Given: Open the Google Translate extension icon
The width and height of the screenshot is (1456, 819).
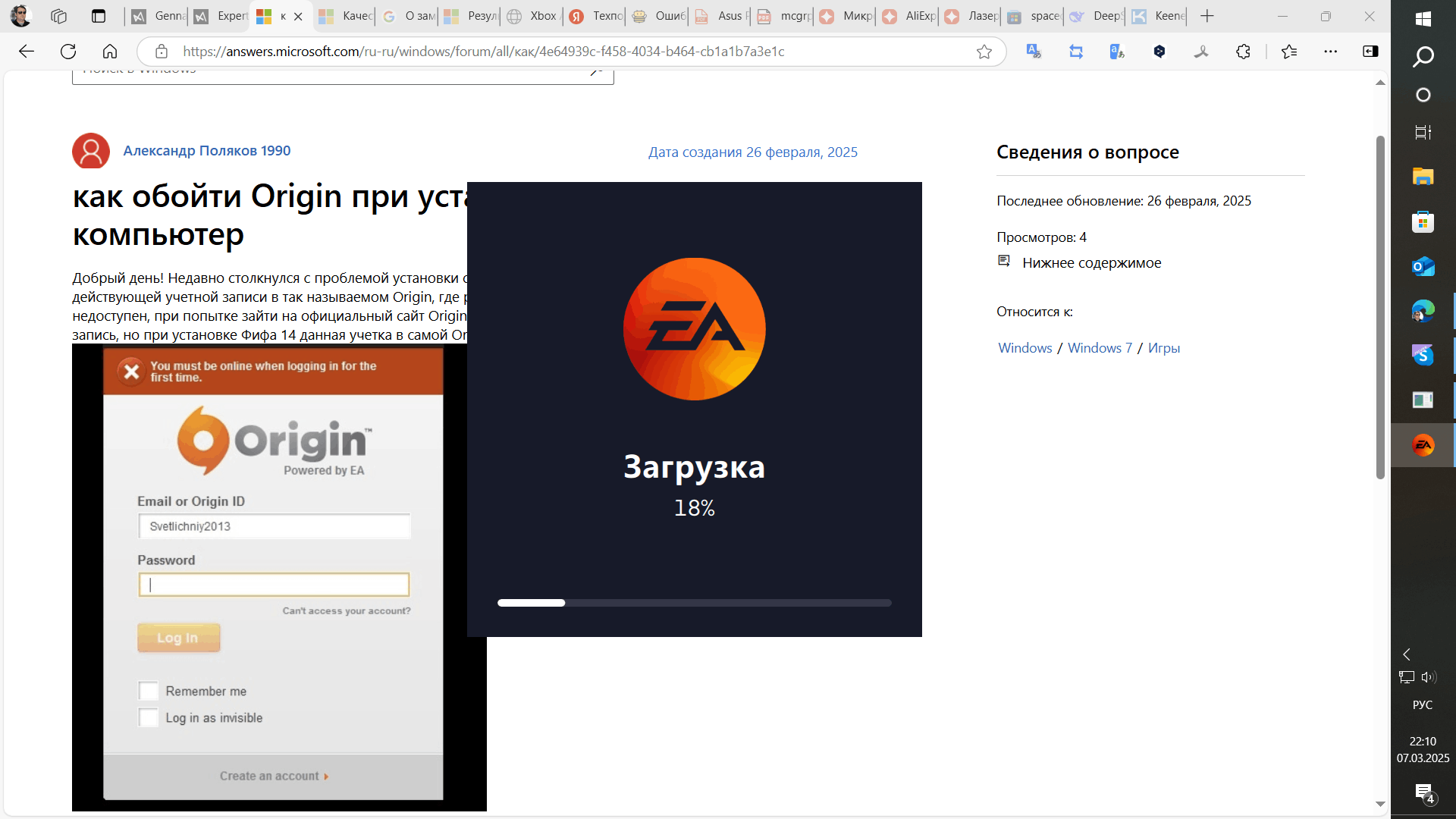Looking at the screenshot, I should pyautogui.click(x=1117, y=52).
